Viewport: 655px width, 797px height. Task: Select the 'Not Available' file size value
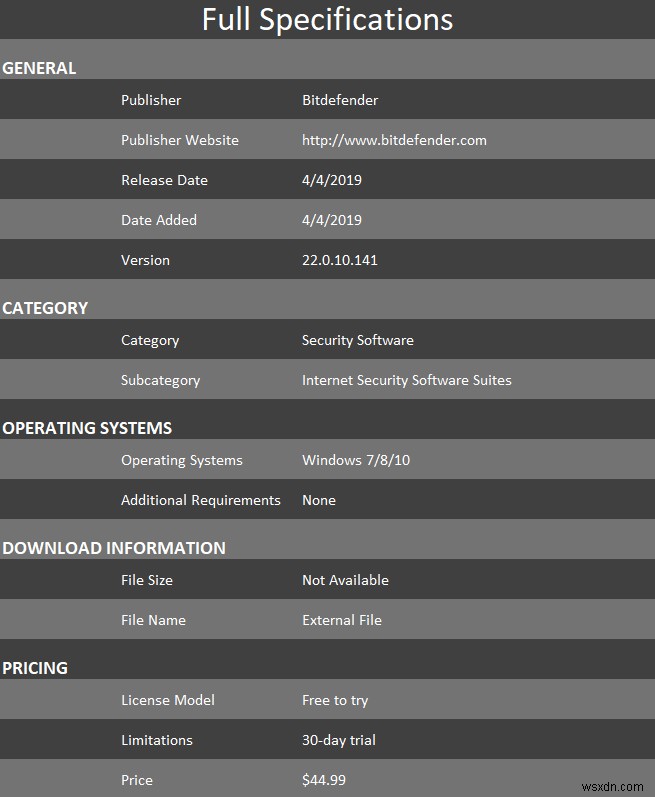tap(345, 580)
